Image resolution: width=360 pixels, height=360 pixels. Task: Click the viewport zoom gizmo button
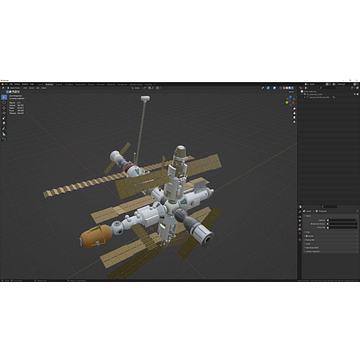[x=294, y=109]
